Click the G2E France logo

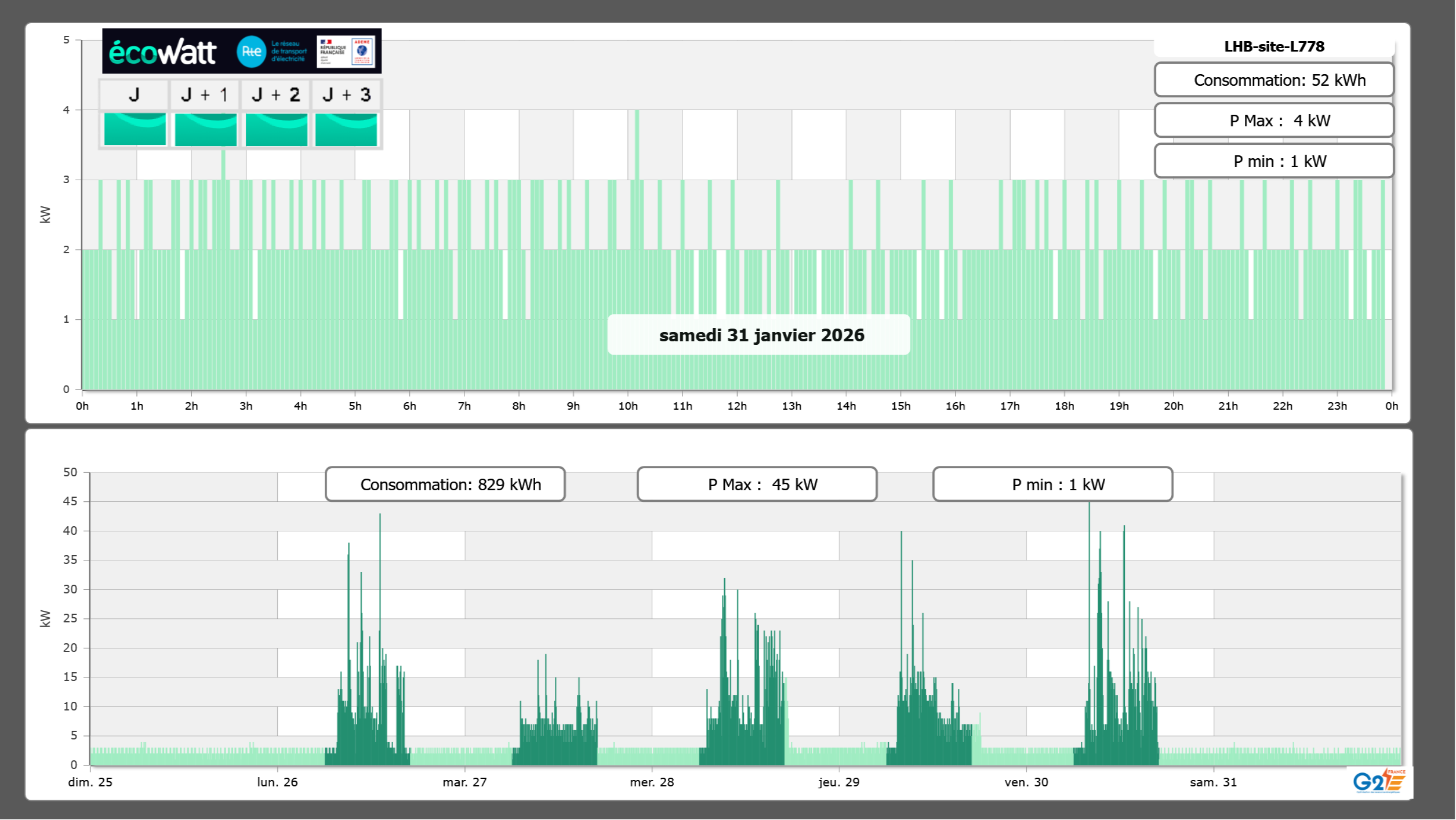coord(1378,781)
